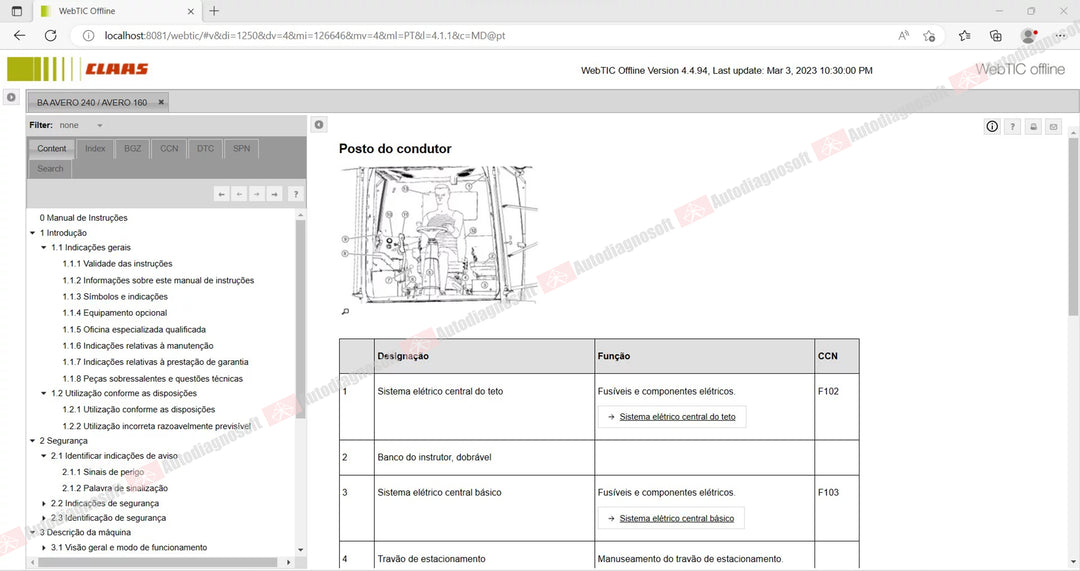Open 0 Manual de Instruções
Screen dimensions: 1080x571
pyautogui.click(x=83, y=218)
